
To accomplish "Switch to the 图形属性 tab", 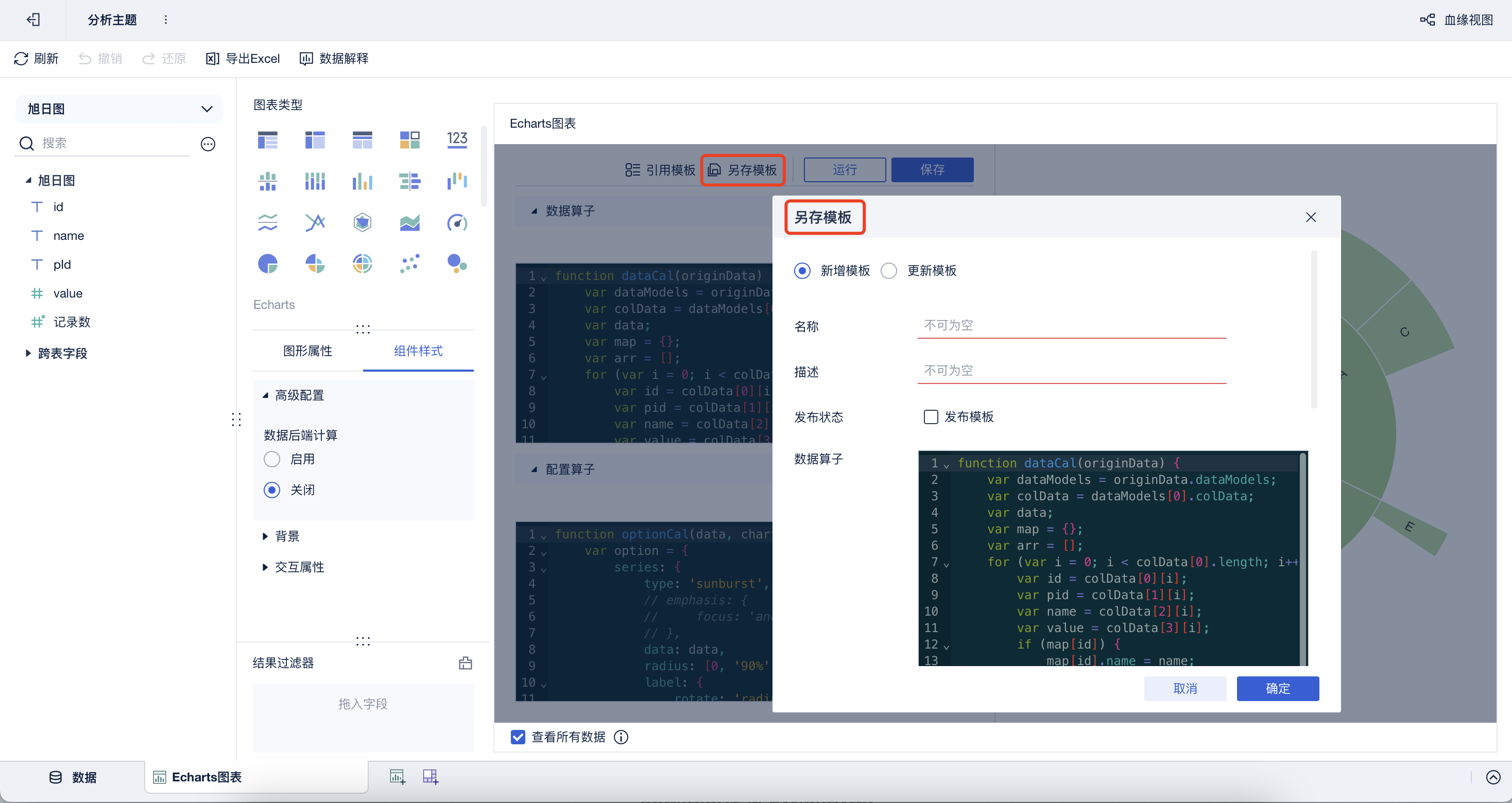I will click(307, 351).
